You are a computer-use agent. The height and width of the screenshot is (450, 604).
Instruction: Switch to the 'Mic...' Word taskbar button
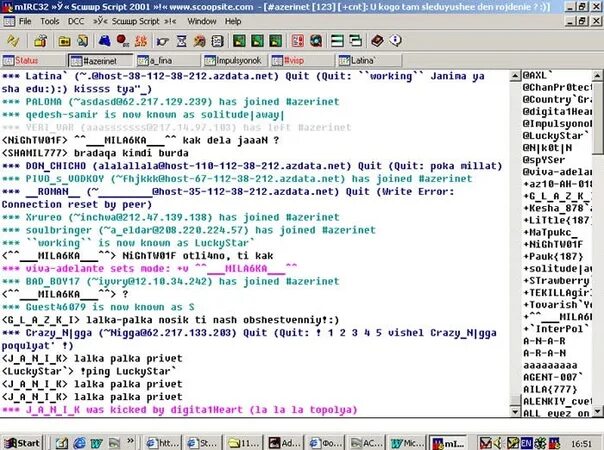(406, 443)
